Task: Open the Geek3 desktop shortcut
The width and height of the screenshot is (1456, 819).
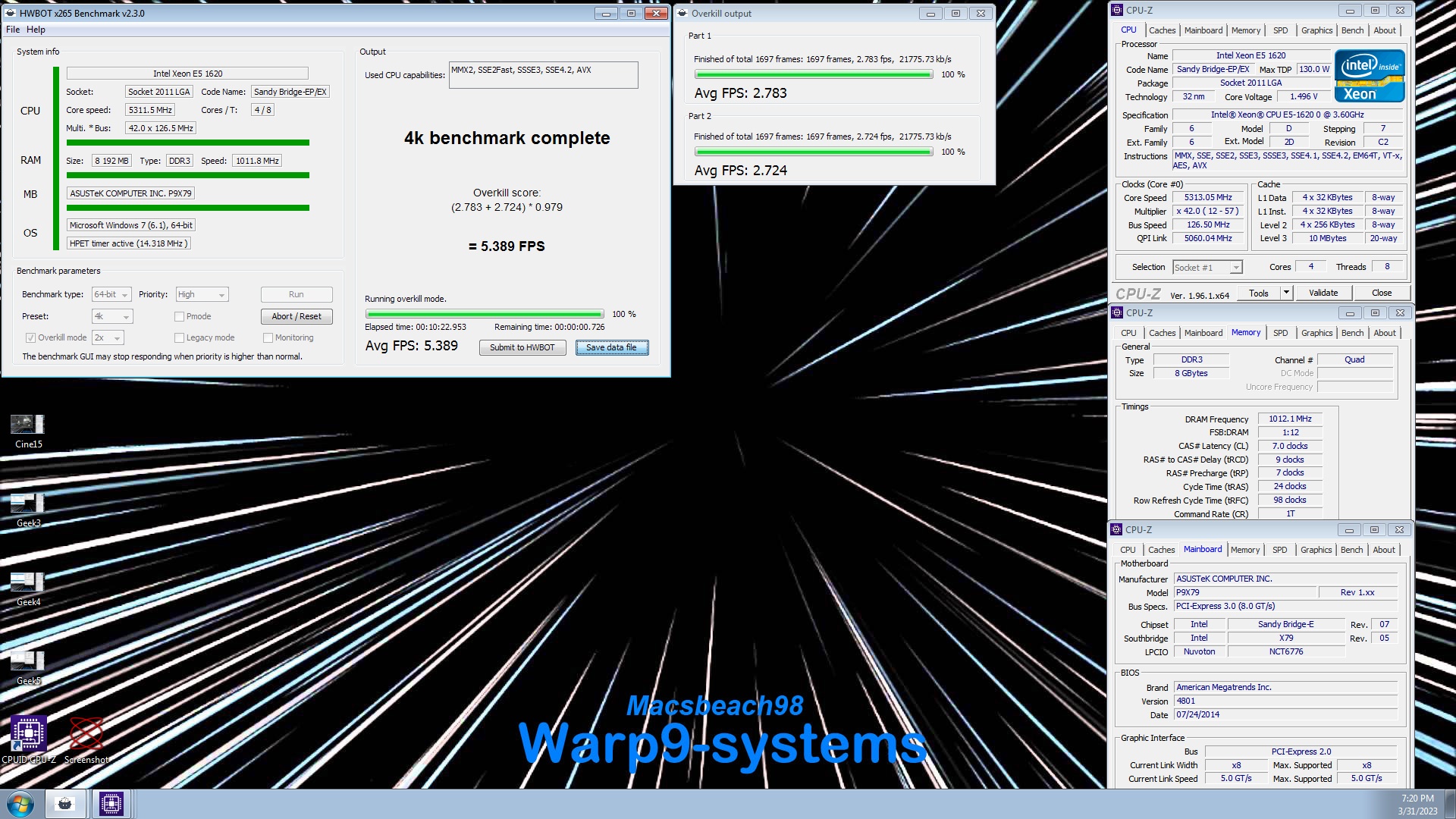Action: point(28,510)
